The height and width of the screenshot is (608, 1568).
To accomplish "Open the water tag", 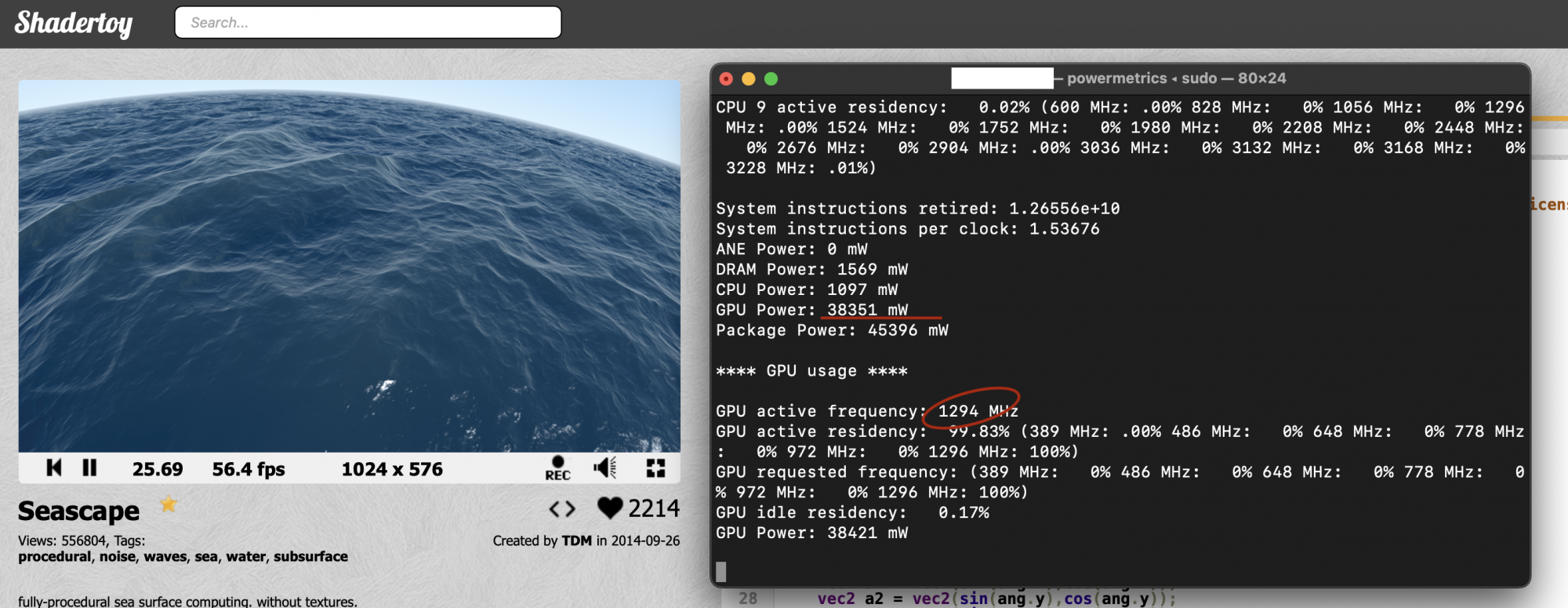I will pyautogui.click(x=245, y=556).
